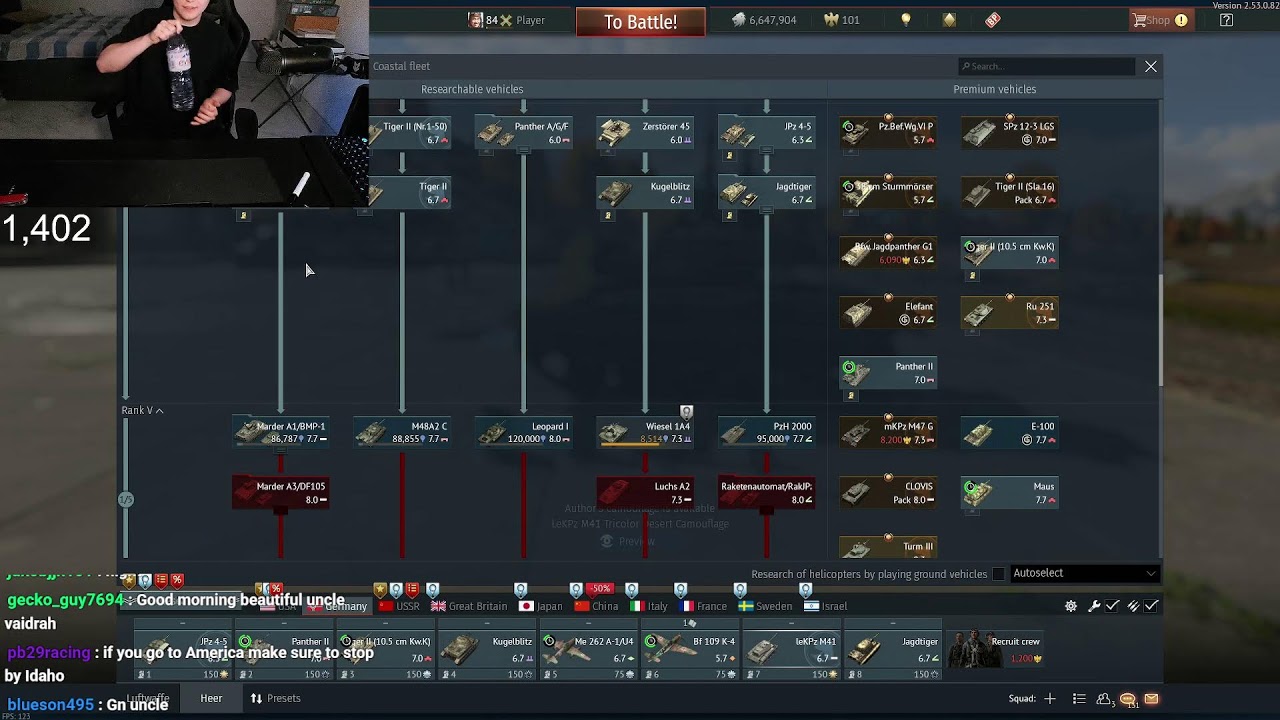Screen dimensions: 1280x720
Task: Select the mKPz M47 G premium
Action: (x=888, y=433)
